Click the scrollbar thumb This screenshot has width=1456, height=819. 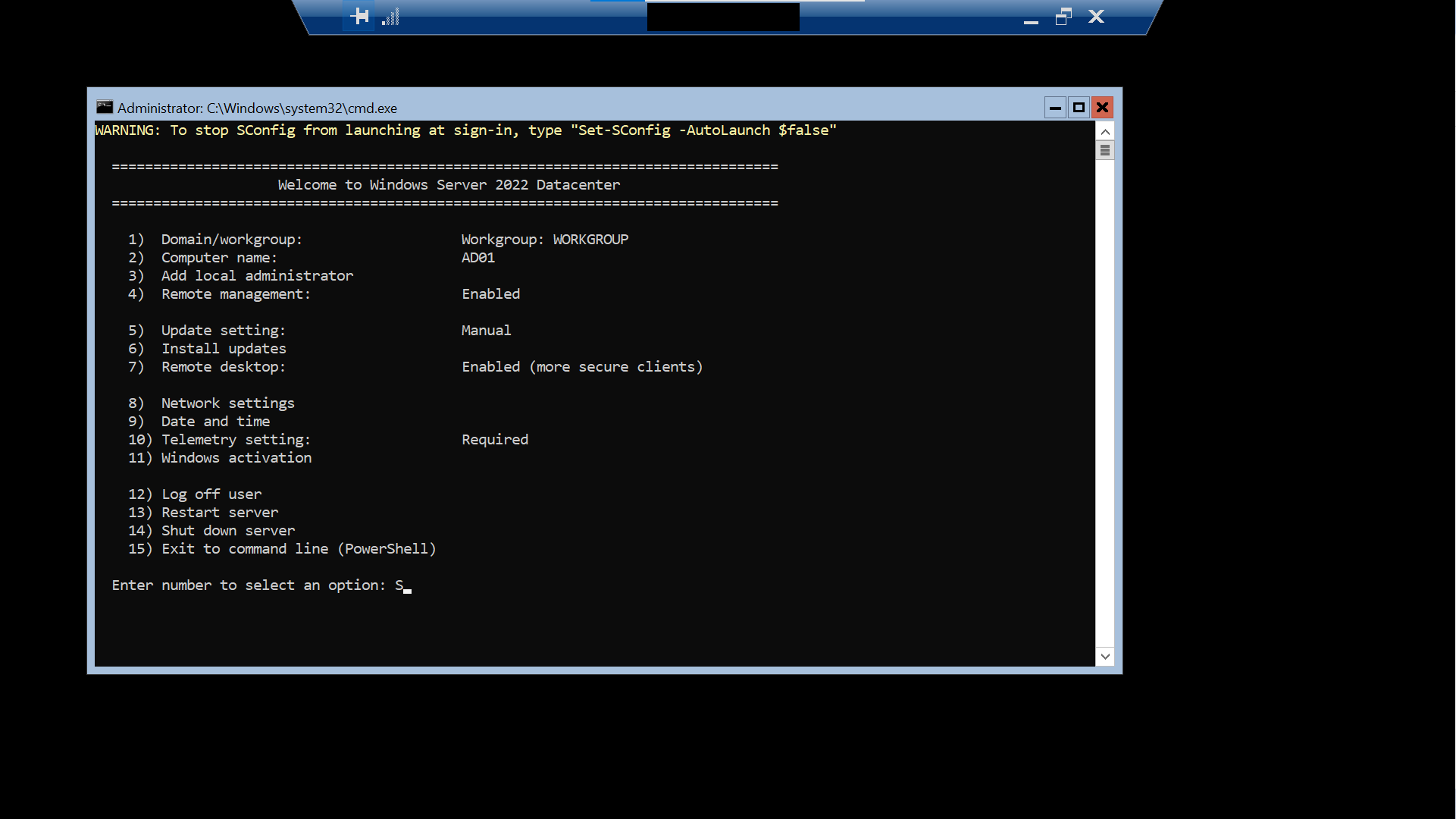pyautogui.click(x=1106, y=149)
